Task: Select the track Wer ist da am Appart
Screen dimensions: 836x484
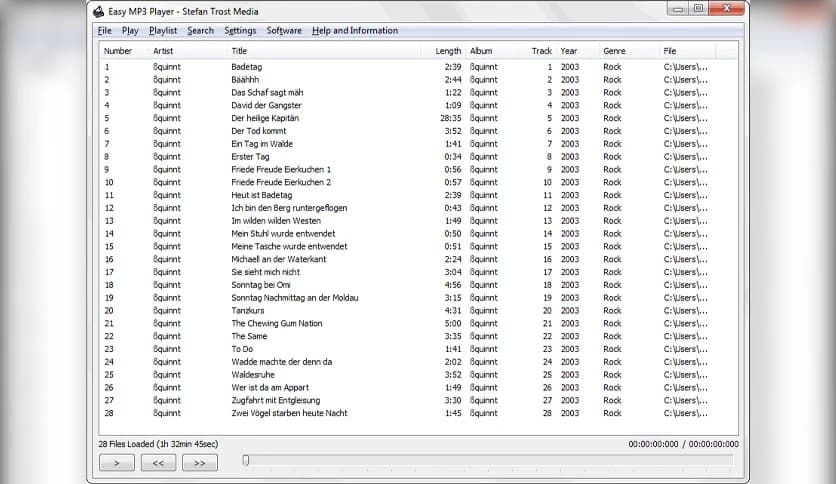Action: click(x=270, y=388)
